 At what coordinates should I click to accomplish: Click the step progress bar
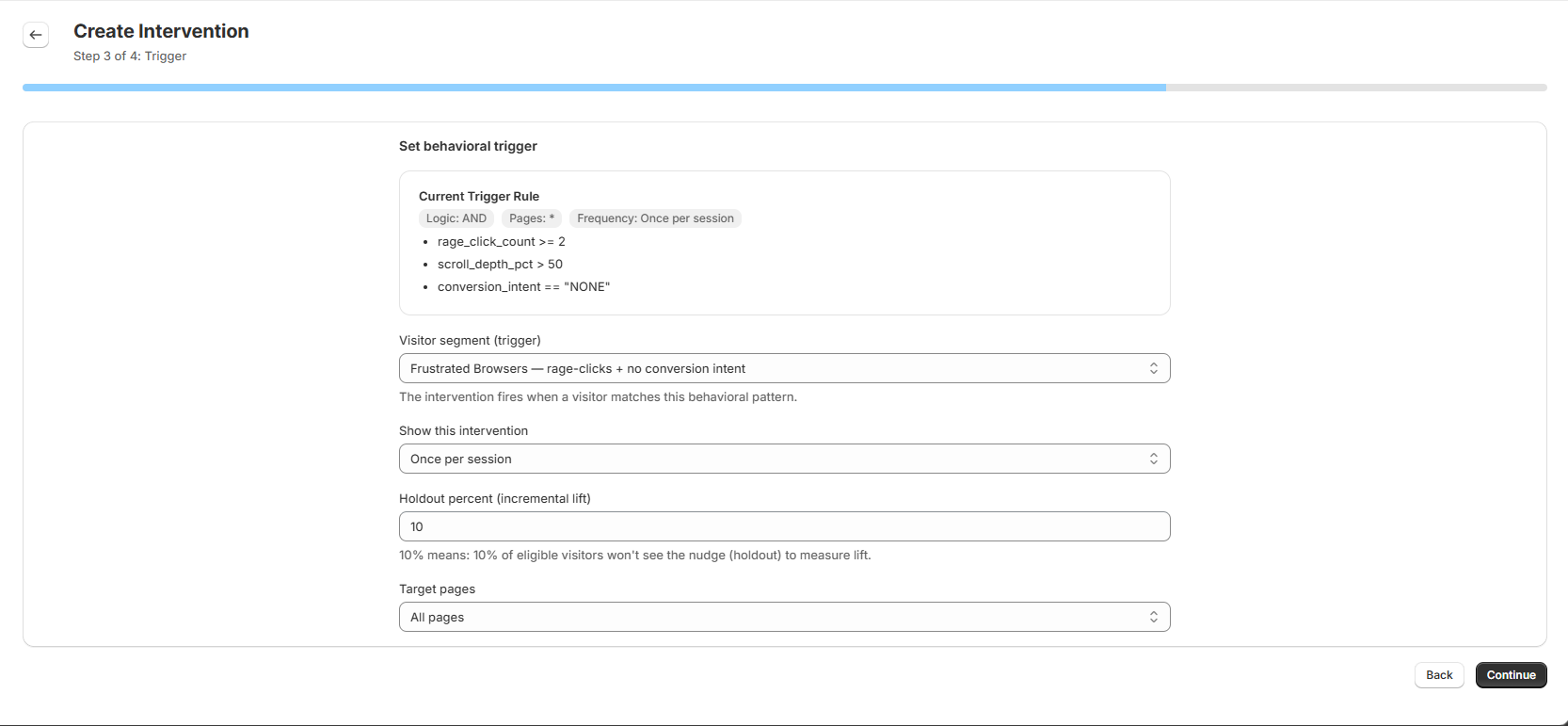[784, 88]
